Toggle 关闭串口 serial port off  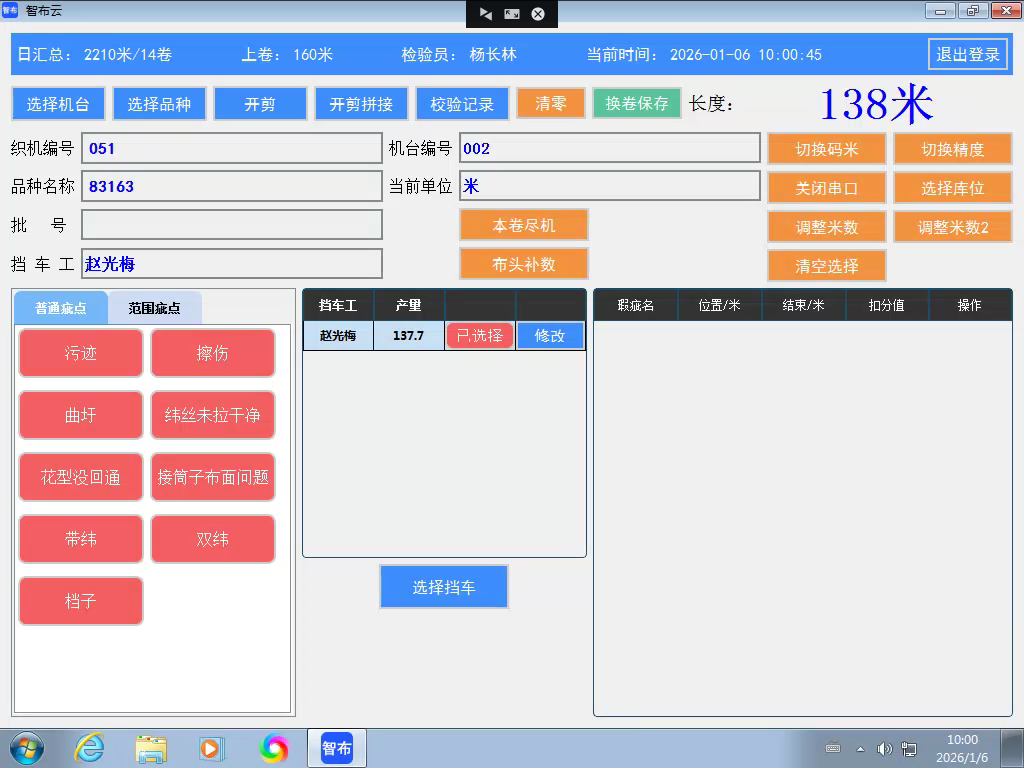pos(826,187)
